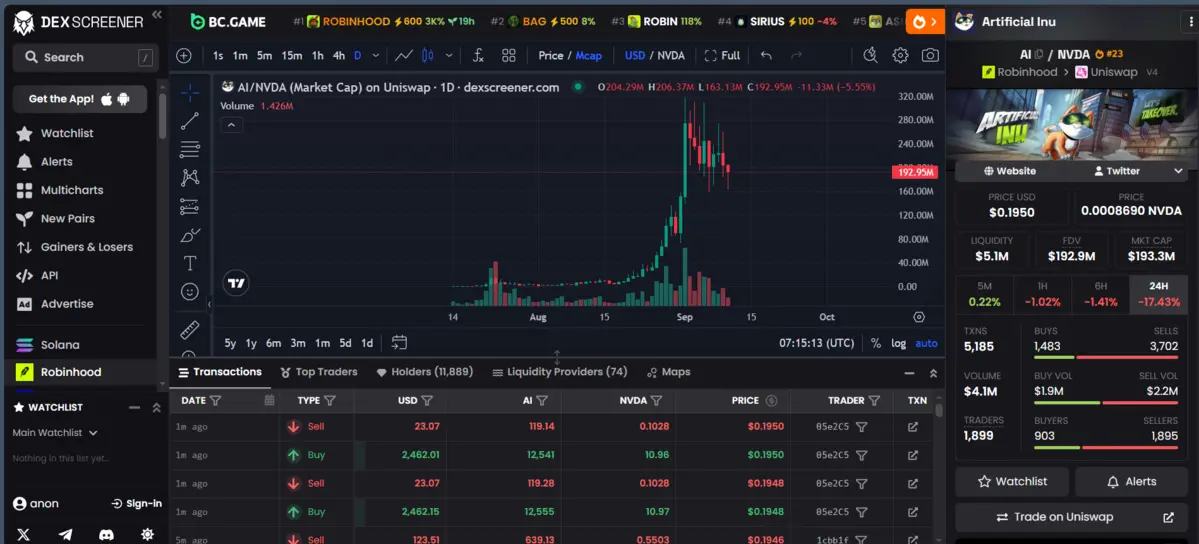The width and height of the screenshot is (1199, 544).
Task: Open the forecasting and measurement tools
Action: [x=190, y=207]
